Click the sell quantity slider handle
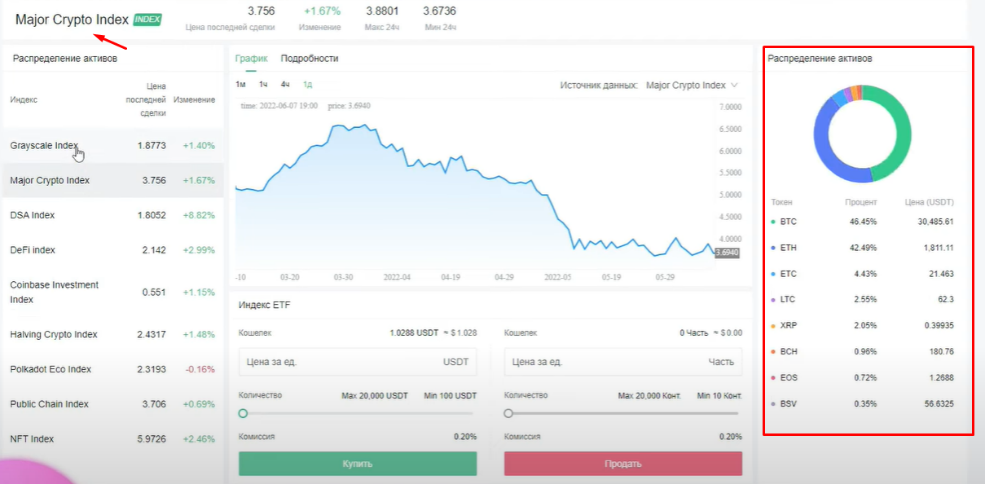The width and height of the screenshot is (985, 484). (x=508, y=414)
